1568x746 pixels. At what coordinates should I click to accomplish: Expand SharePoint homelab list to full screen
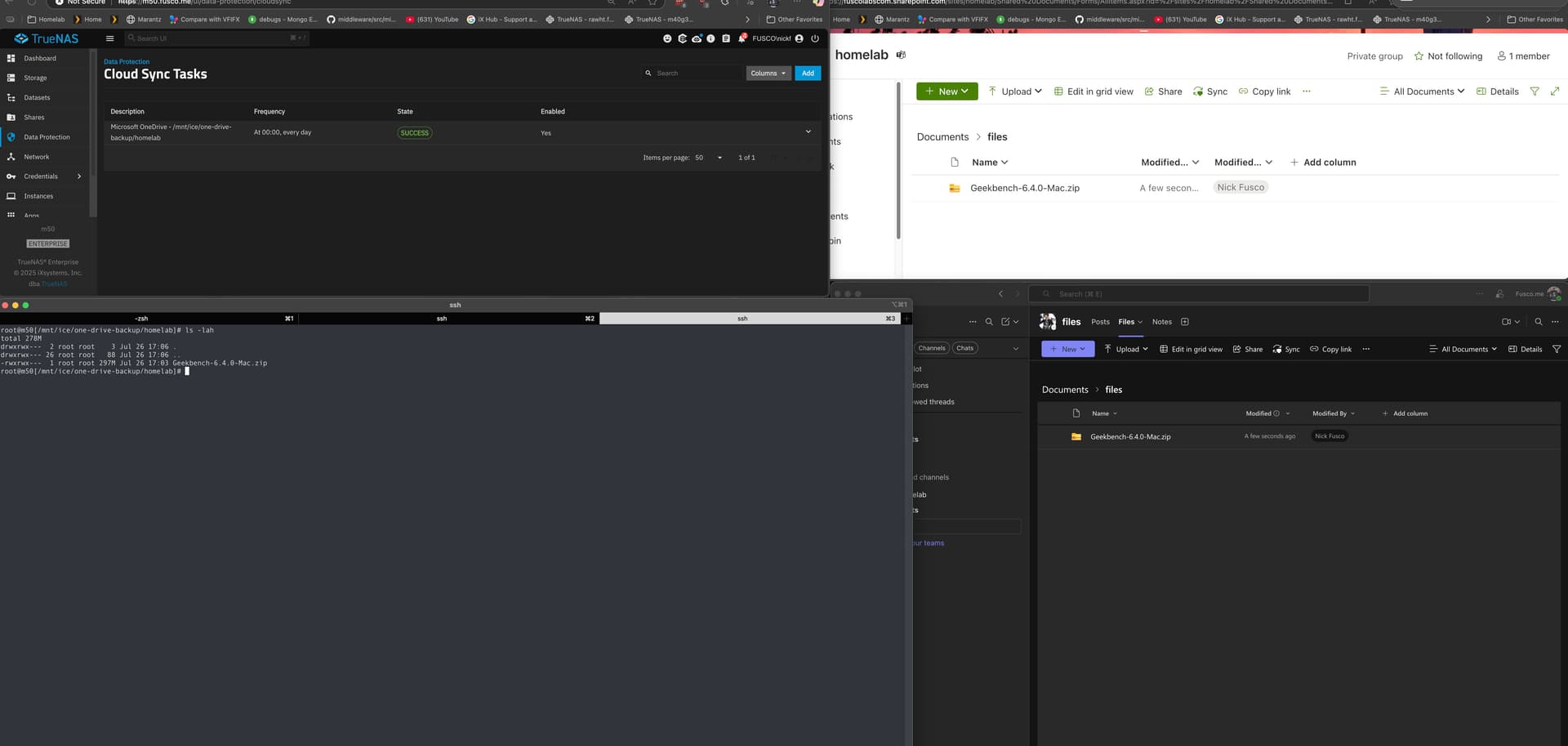click(x=1555, y=92)
